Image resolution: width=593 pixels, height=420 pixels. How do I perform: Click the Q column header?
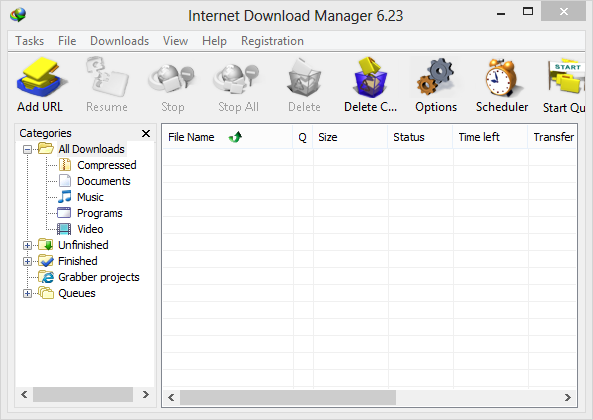point(303,137)
